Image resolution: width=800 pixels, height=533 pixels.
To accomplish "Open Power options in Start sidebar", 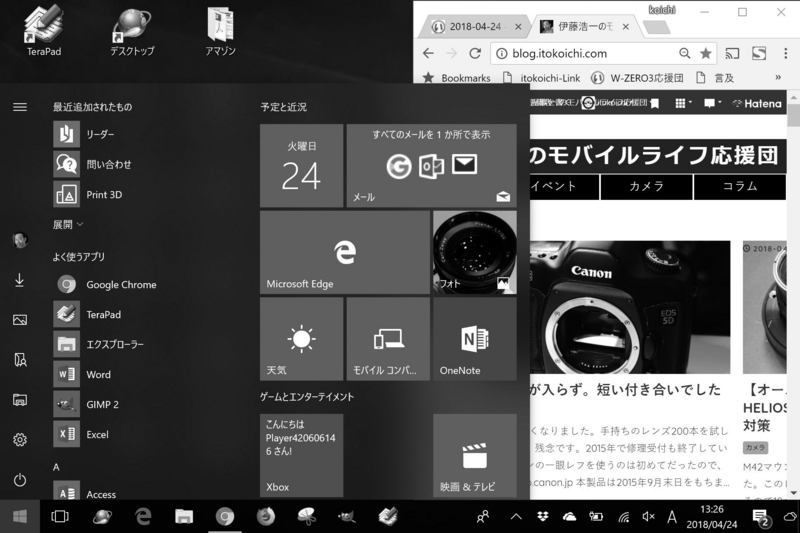I will 20,480.
